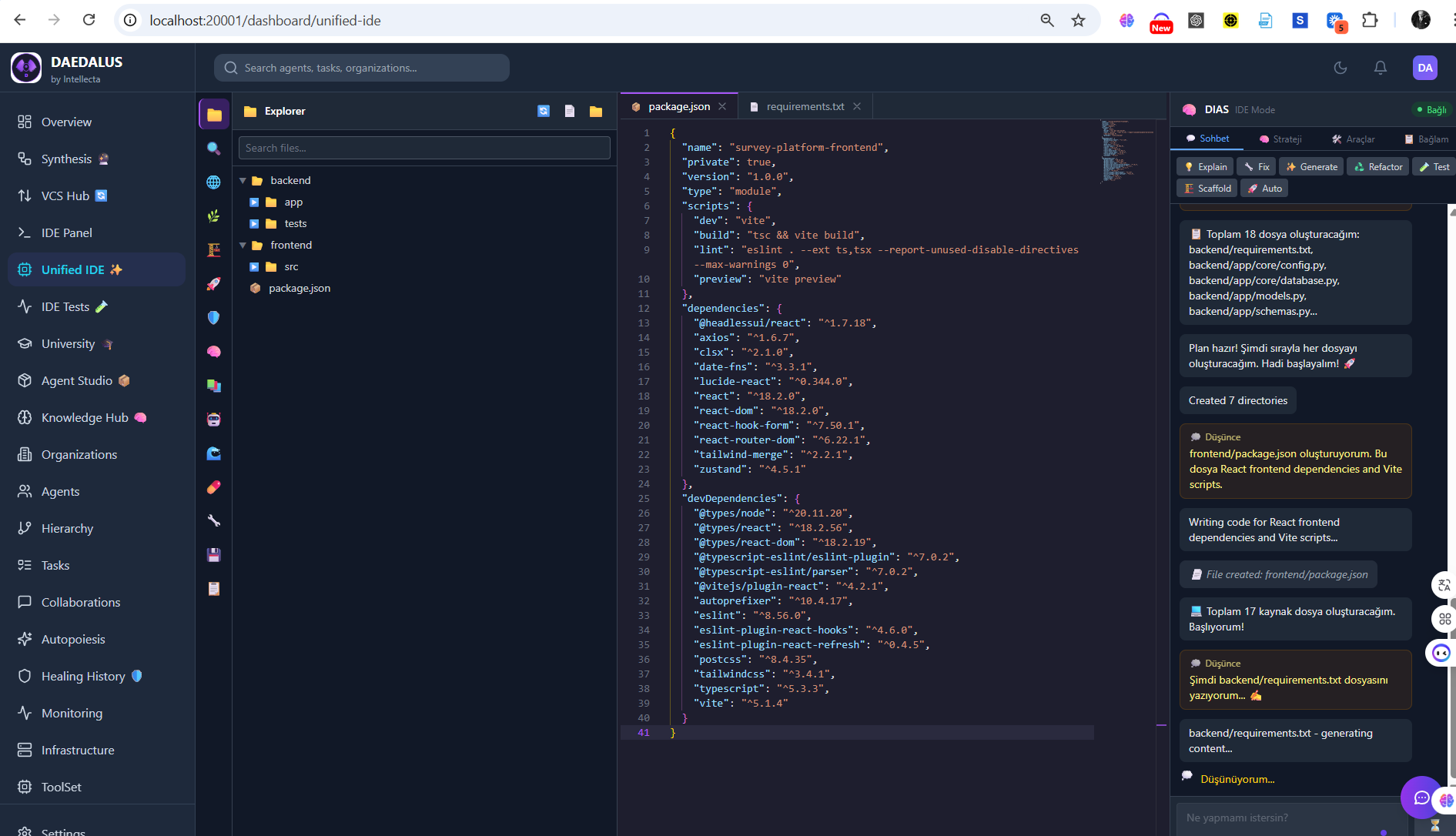Select the package.json editor tab

click(678, 106)
